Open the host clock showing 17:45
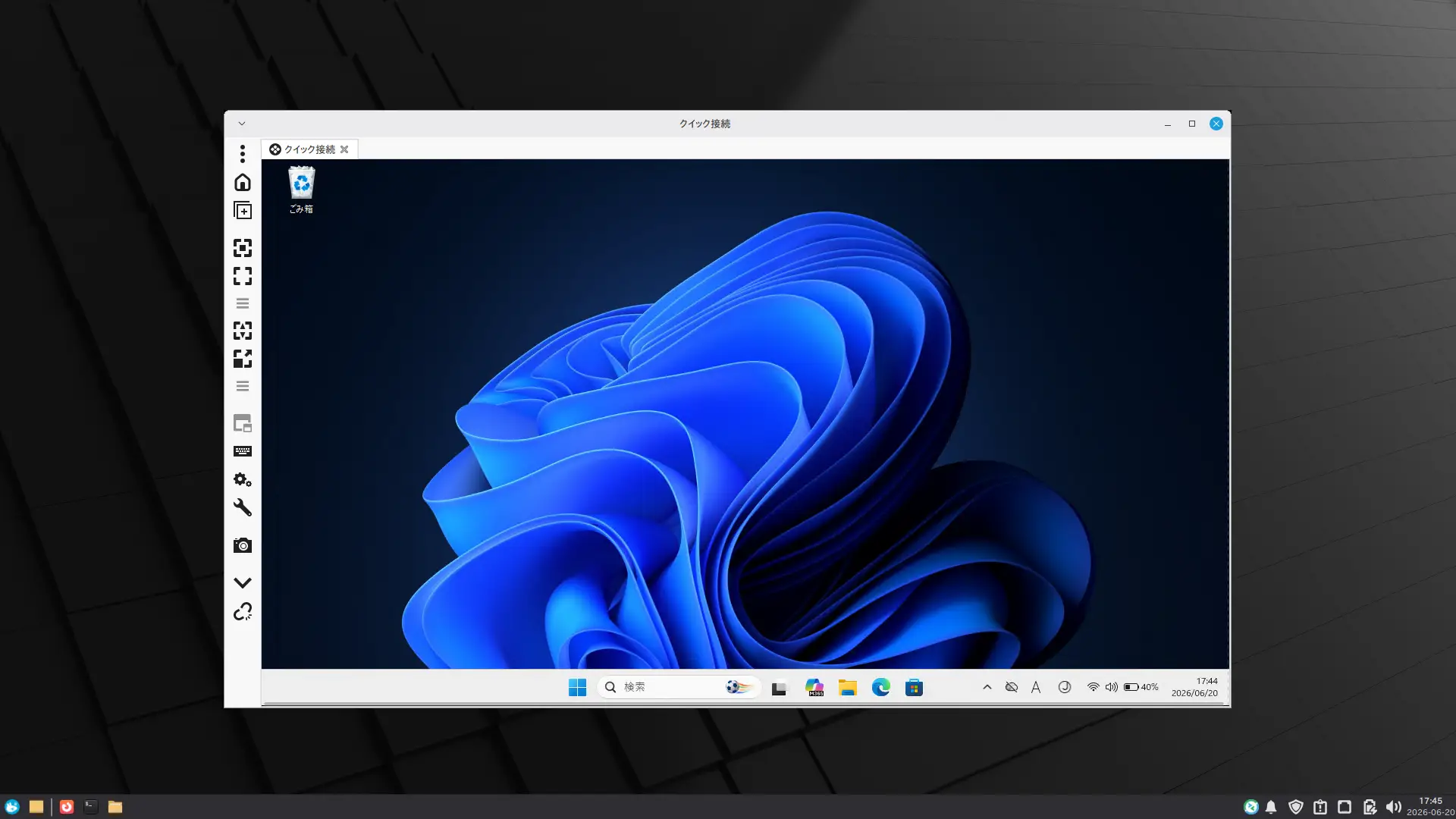Viewport: 1456px width, 819px height. pos(1430,806)
